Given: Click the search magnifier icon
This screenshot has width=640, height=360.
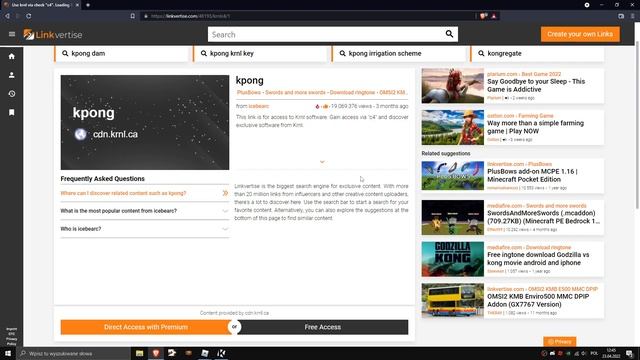Looking at the screenshot, I should pos(449,34).
